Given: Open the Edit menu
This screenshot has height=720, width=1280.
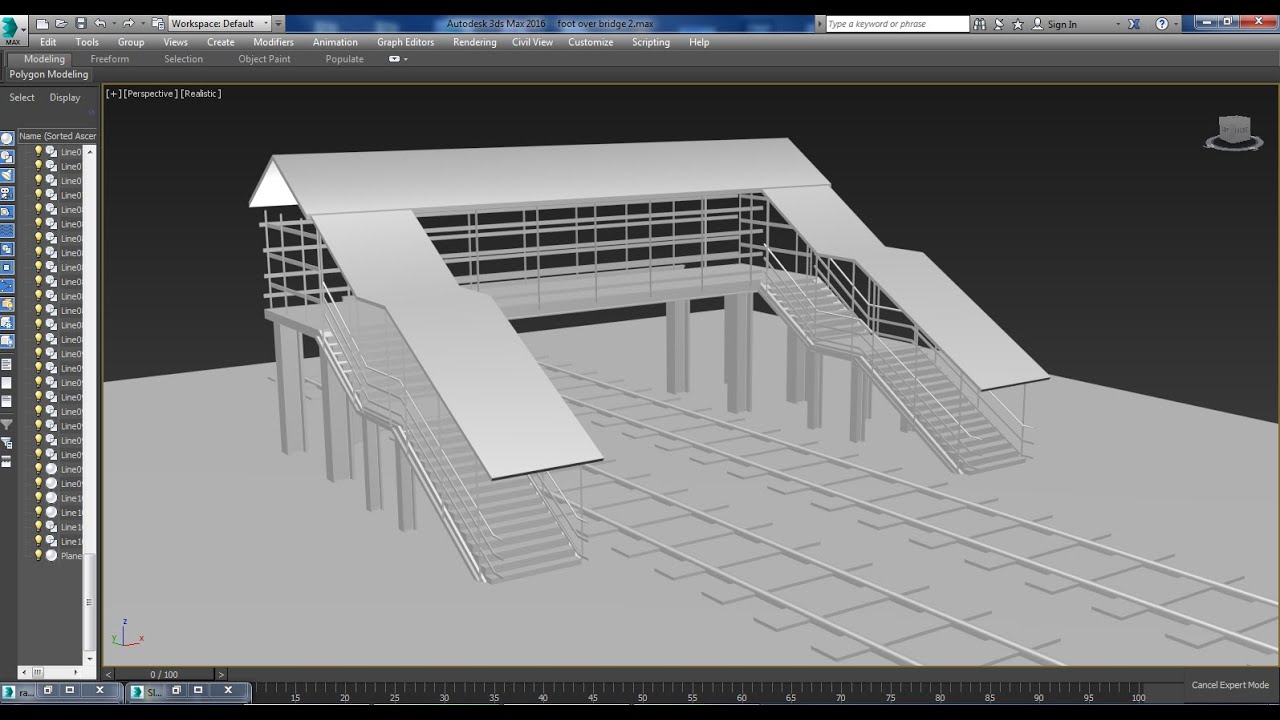Looking at the screenshot, I should tap(48, 42).
